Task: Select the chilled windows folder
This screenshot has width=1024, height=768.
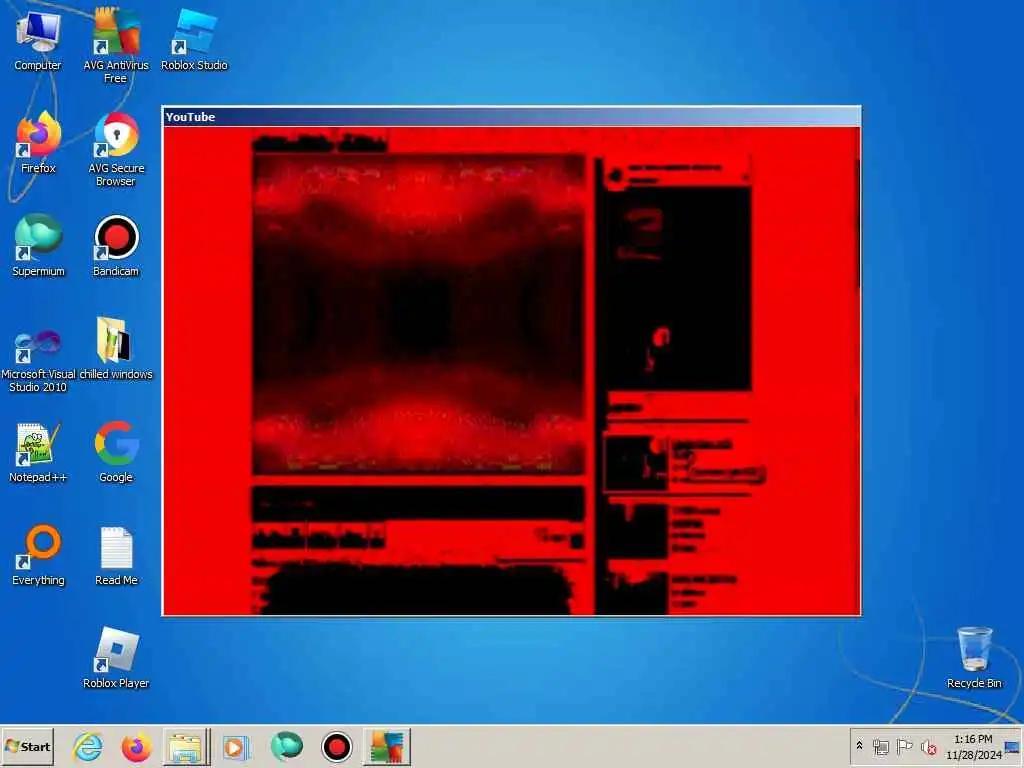Action: pyautogui.click(x=116, y=349)
